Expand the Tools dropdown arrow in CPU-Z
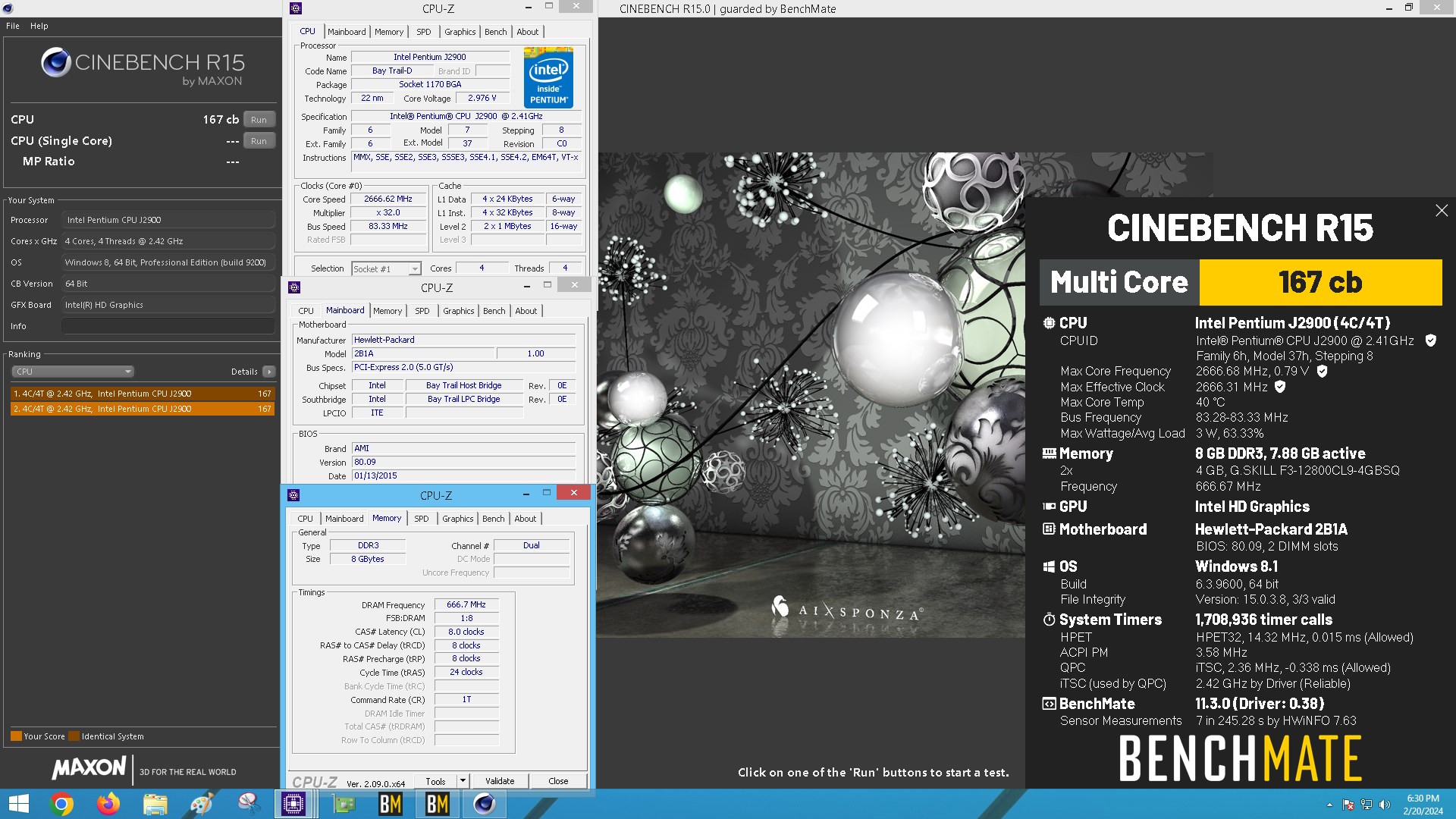The height and width of the screenshot is (819, 1456). tap(462, 781)
